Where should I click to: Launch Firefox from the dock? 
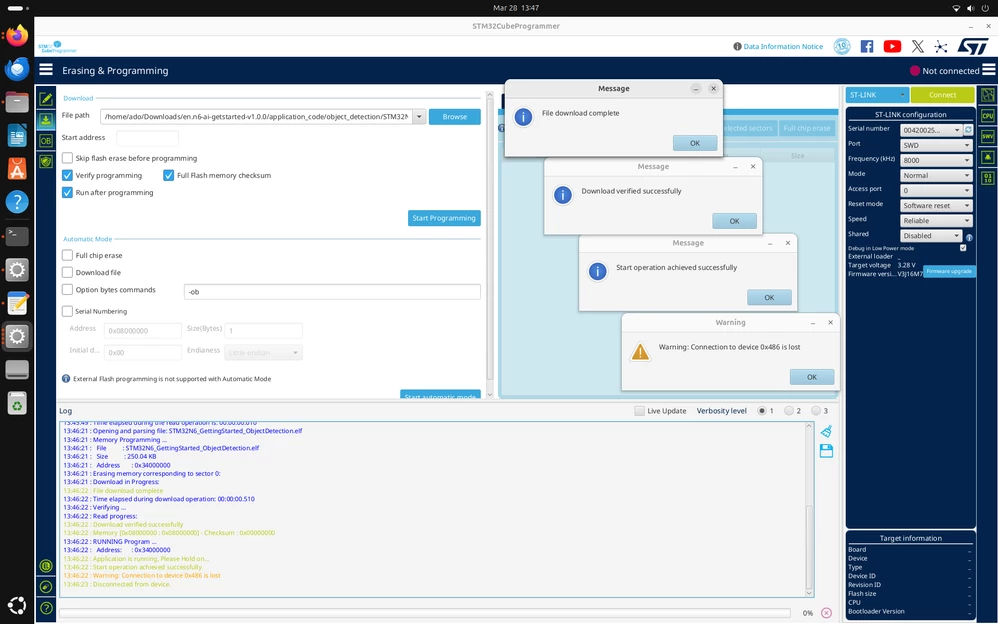17,36
